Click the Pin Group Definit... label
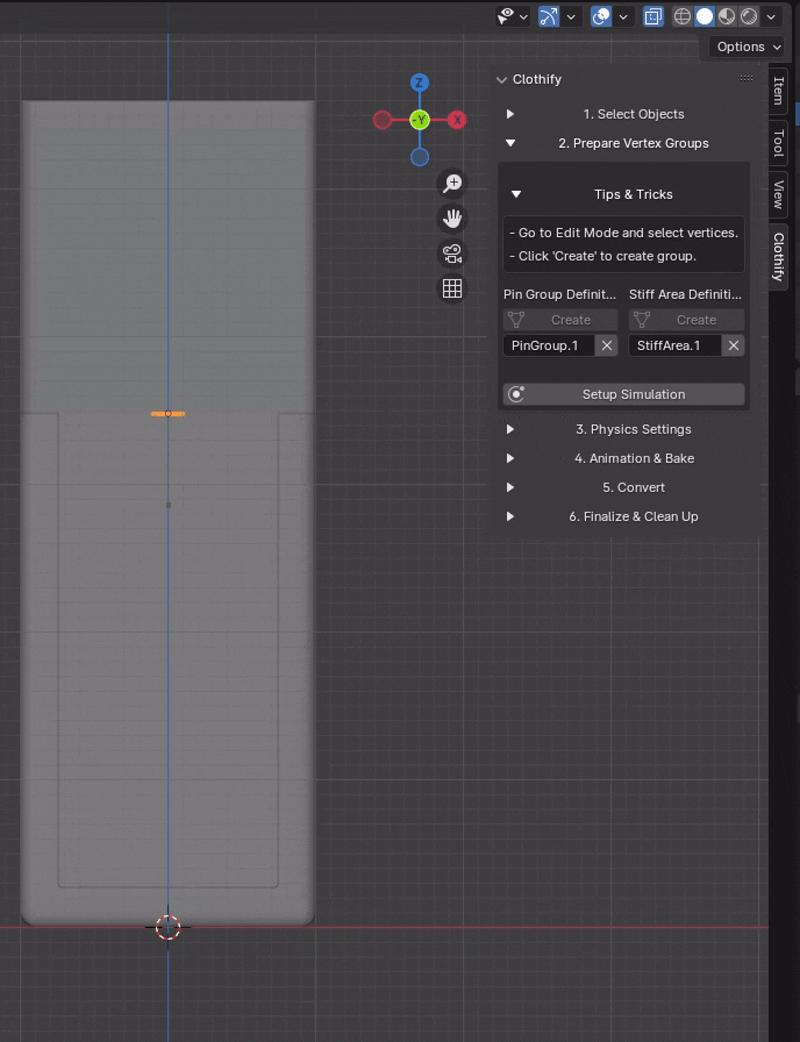The height and width of the screenshot is (1042, 800). (560, 294)
